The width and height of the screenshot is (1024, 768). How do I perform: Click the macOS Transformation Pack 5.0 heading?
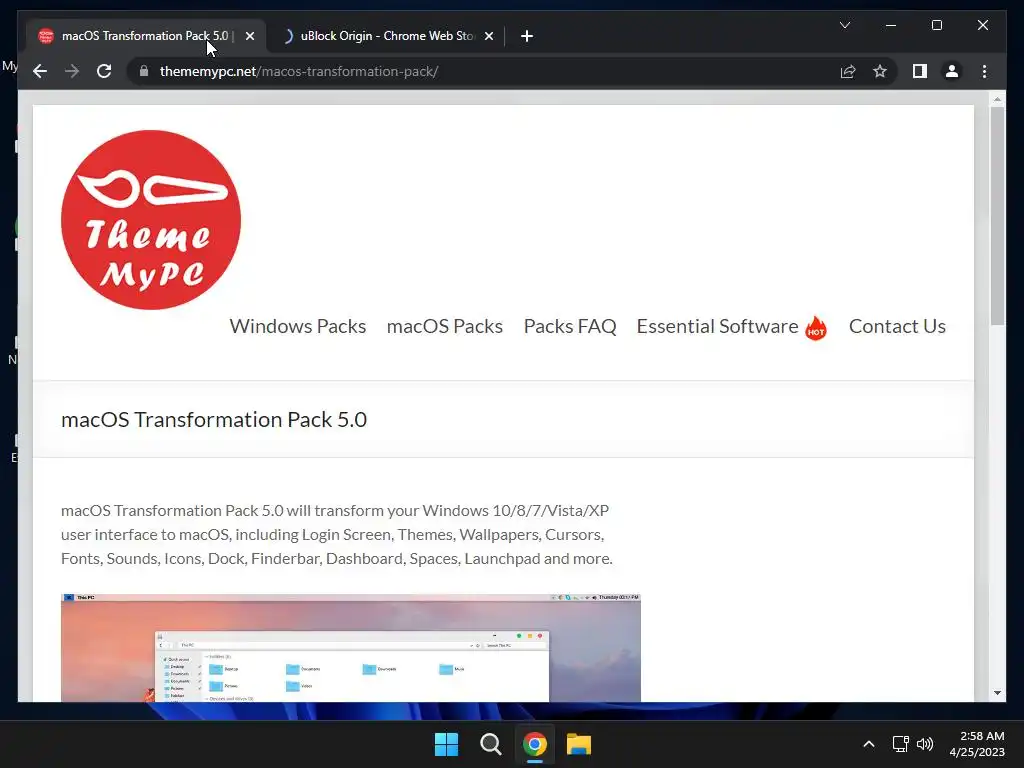(x=214, y=419)
